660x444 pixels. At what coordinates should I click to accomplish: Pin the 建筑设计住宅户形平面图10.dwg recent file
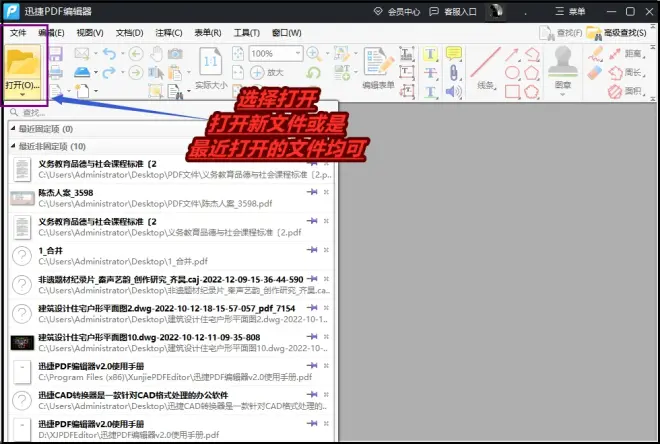coord(312,337)
